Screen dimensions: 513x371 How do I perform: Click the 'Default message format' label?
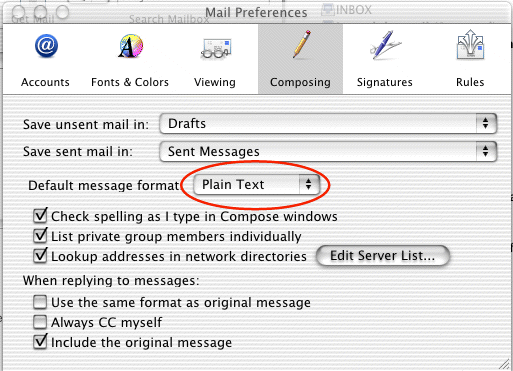(104, 185)
